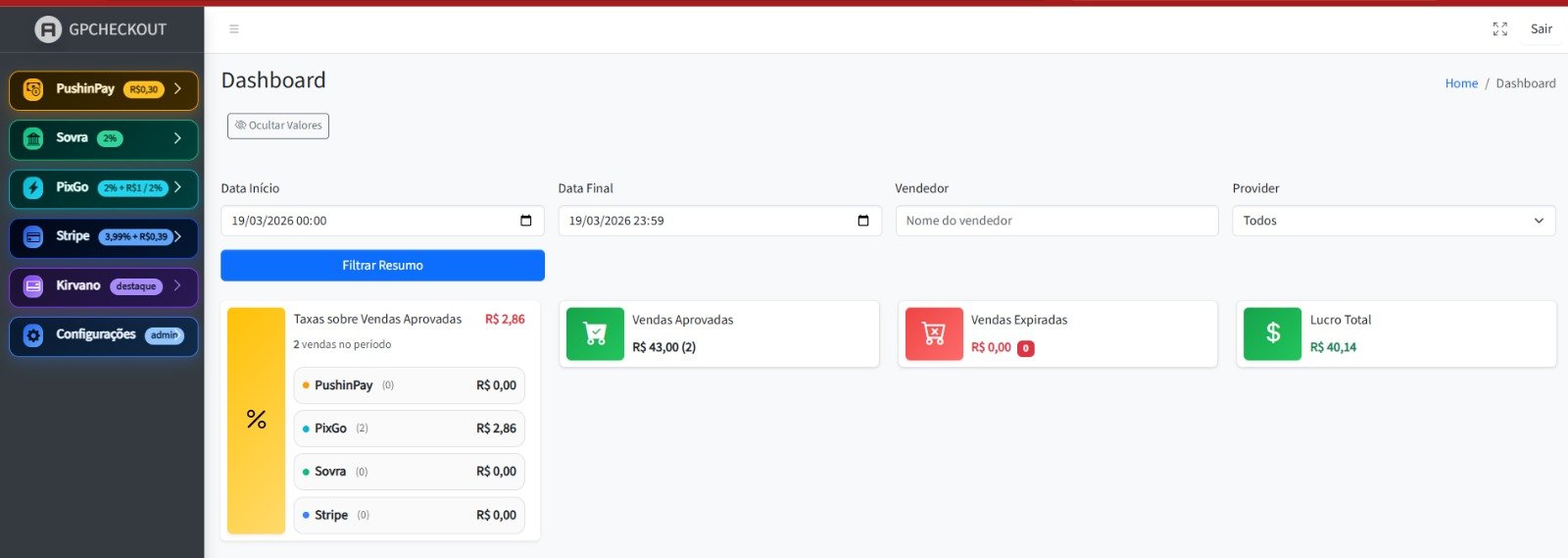The width and height of the screenshot is (1568, 558).
Task: Focus the Nome do vendedor field
Action: pos(1056,221)
